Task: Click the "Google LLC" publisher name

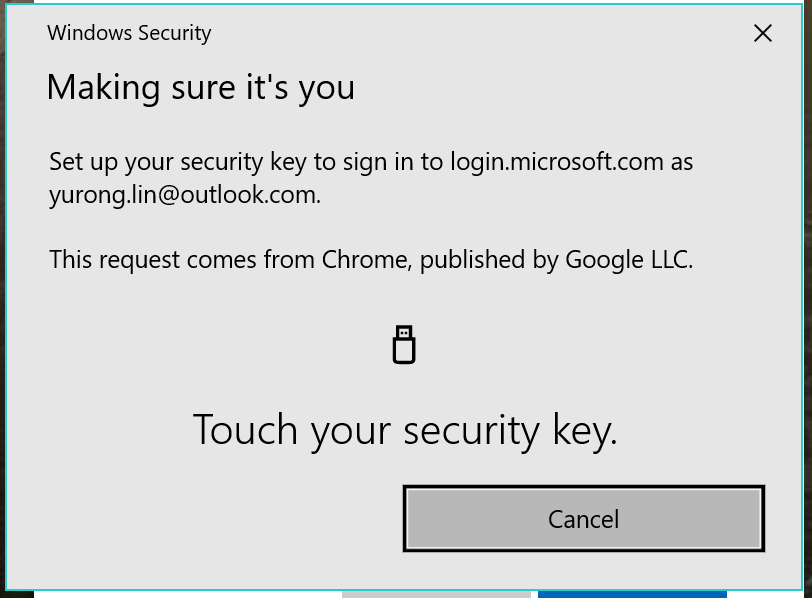Action: coord(627,260)
